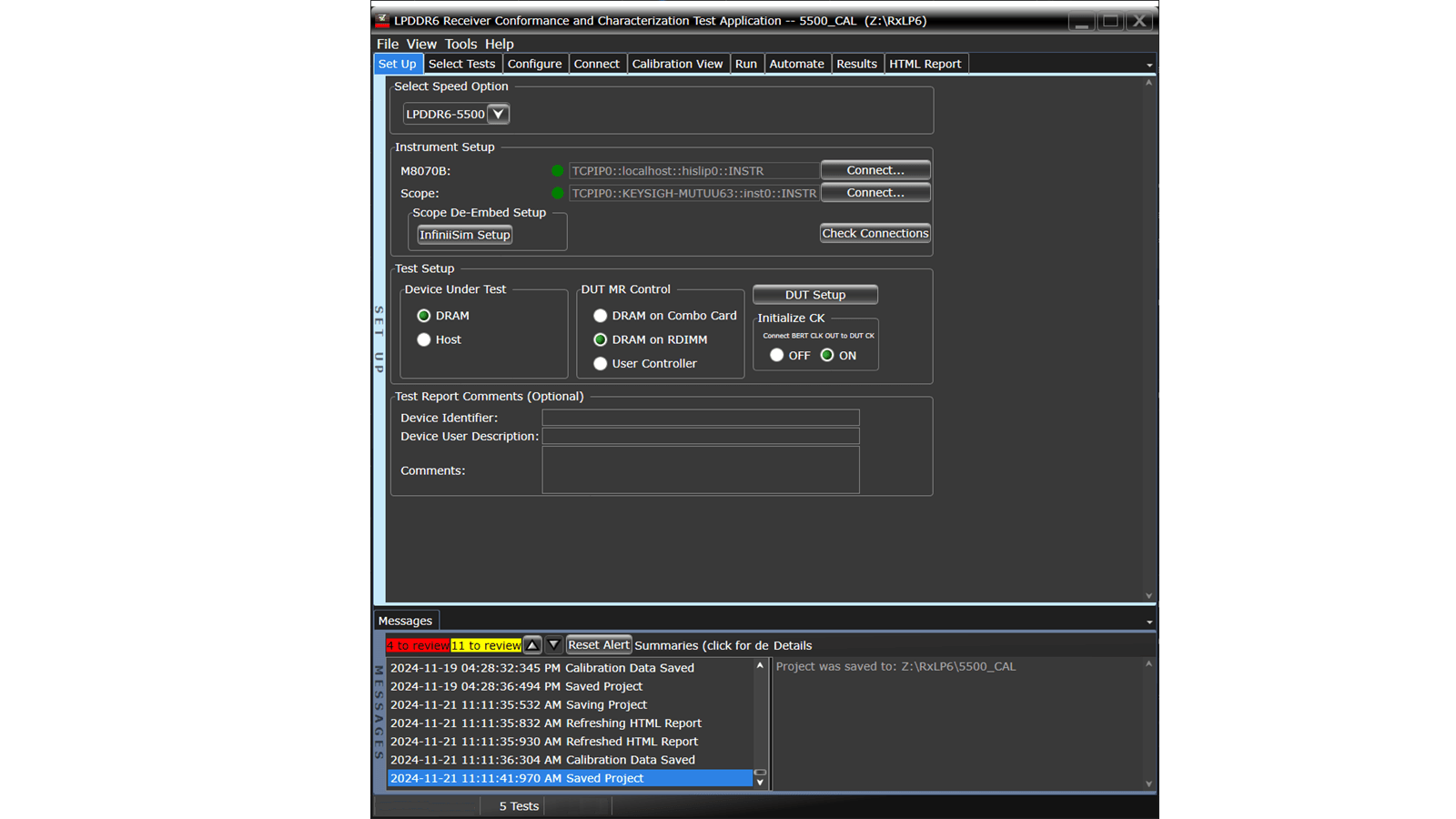Open InfiniiSim Setup

(x=464, y=235)
